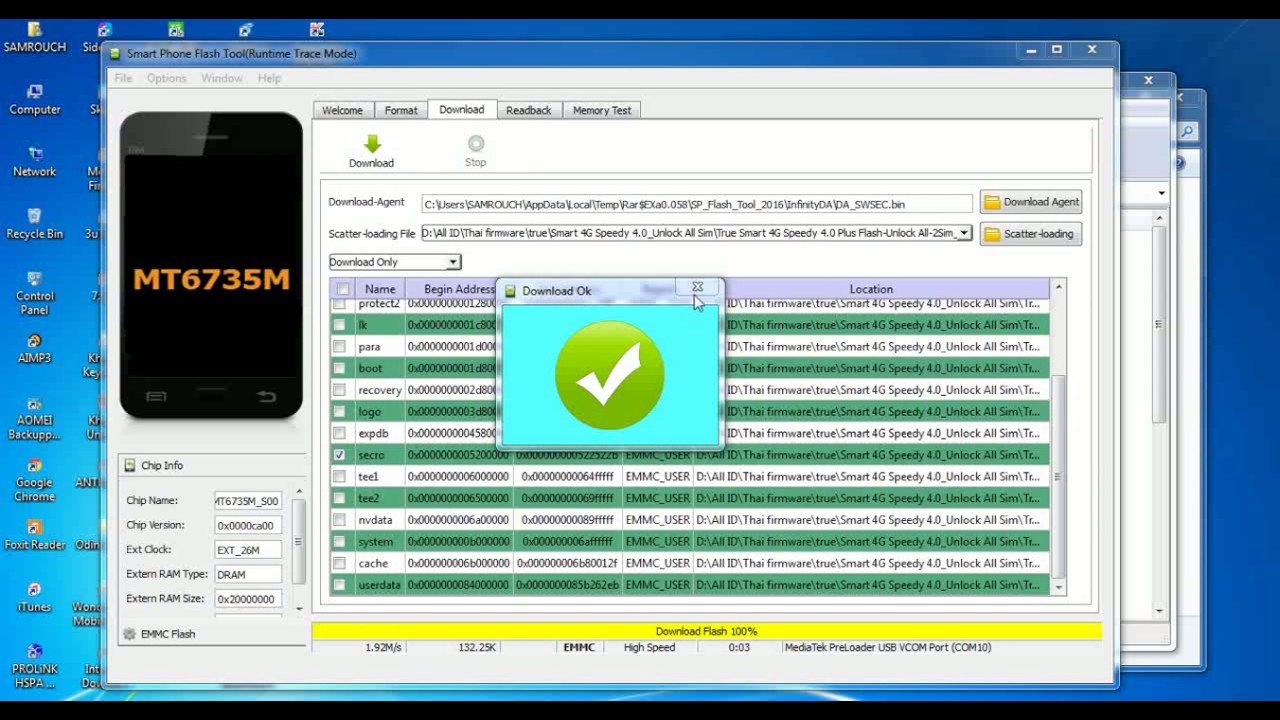The height and width of the screenshot is (720, 1280).
Task: Open the Window menu
Action: [x=221, y=78]
